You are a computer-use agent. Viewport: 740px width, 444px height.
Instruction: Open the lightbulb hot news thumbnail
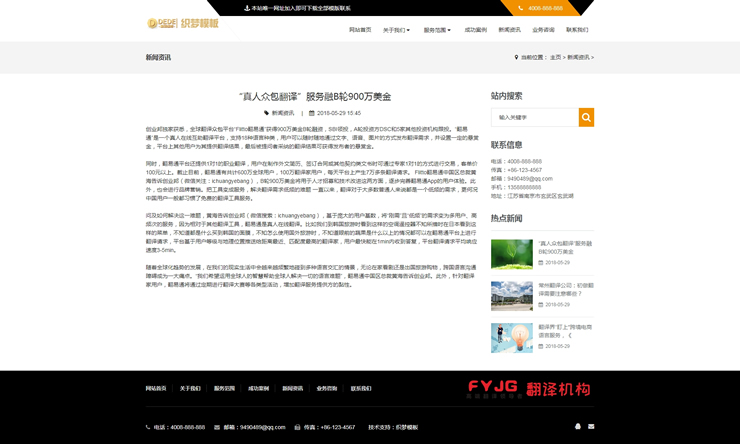511,337
